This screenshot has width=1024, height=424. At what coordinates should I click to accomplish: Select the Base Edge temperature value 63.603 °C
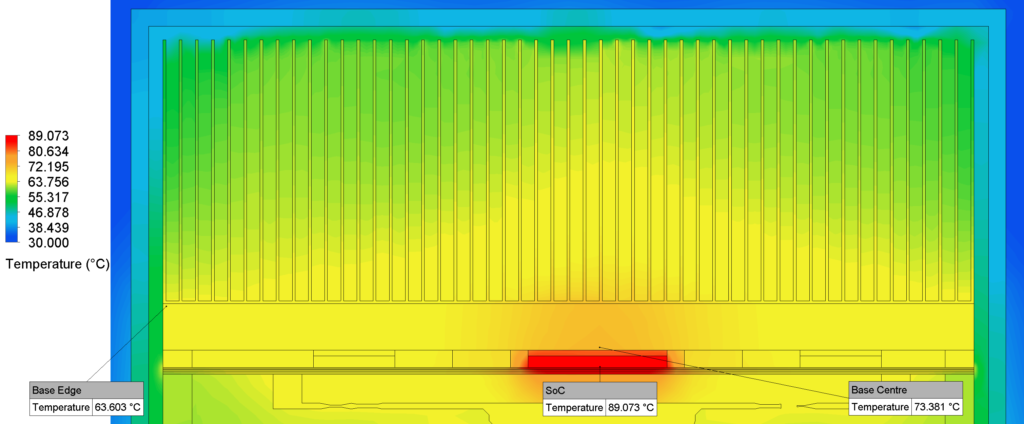(x=117, y=407)
